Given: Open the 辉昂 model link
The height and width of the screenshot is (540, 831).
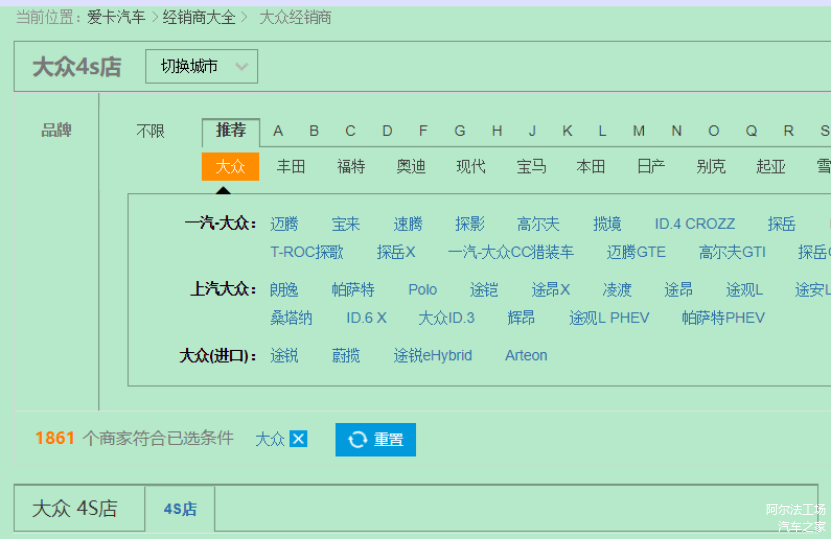Looking at the screenshot, I should point(521,318).
